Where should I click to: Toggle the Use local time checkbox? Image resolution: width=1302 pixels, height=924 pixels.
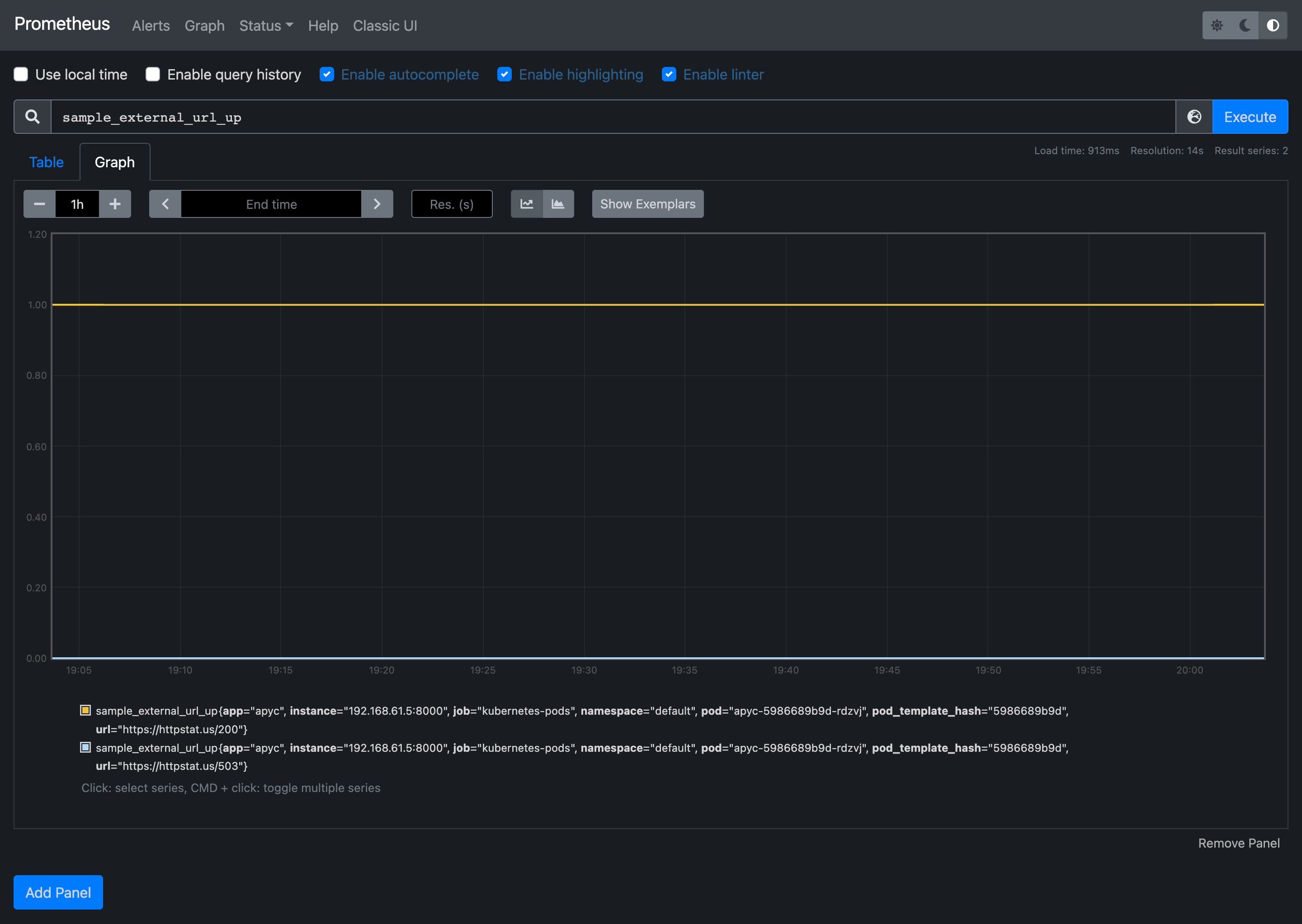click(x=20, y=74)
